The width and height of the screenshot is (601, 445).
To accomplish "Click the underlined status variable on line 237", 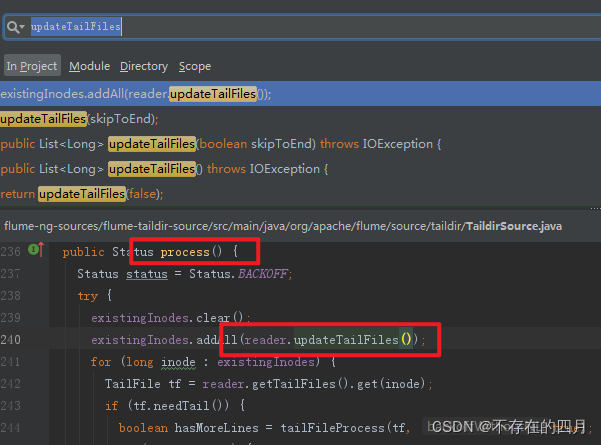I will [147, 274].
